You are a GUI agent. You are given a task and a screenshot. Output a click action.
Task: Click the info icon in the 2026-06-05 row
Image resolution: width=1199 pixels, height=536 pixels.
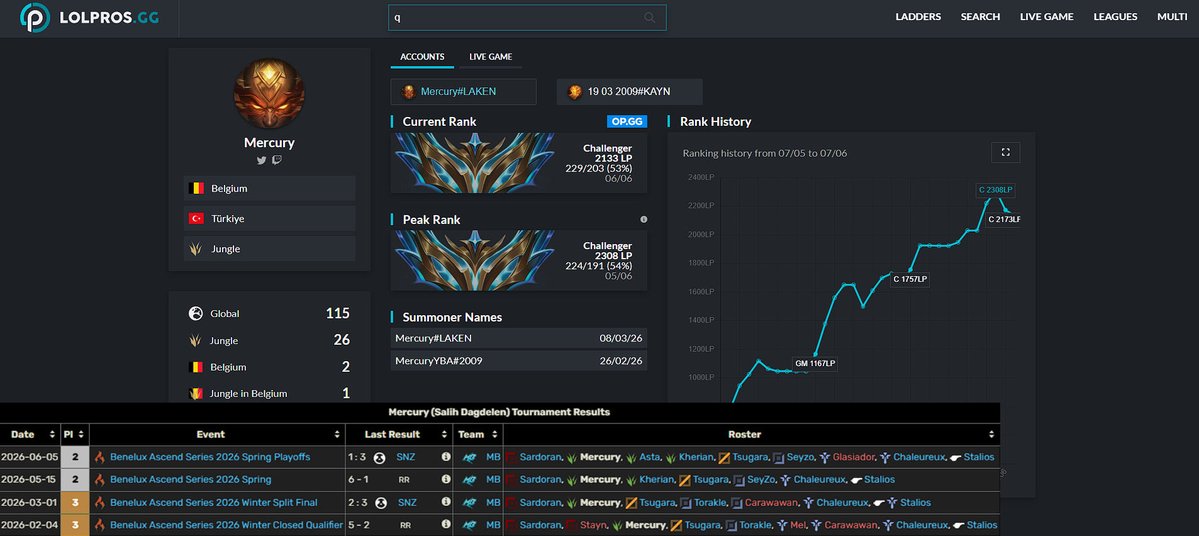[x=446, y=457]
